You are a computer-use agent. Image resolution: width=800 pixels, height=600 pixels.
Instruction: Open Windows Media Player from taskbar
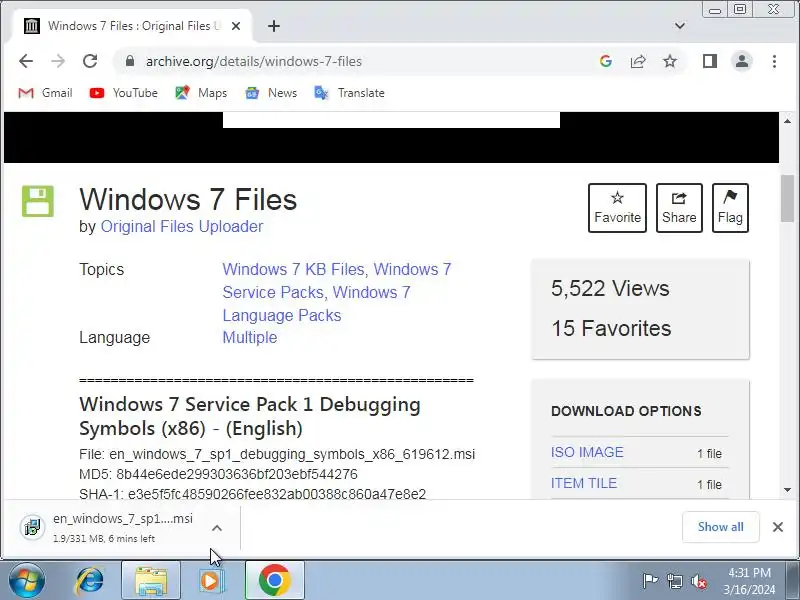(211, 581)
